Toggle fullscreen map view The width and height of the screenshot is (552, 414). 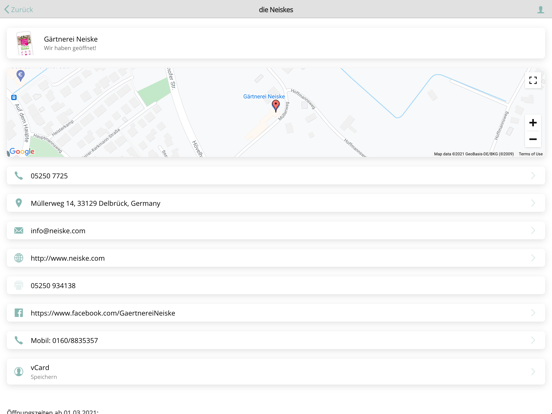pos(533,80)
